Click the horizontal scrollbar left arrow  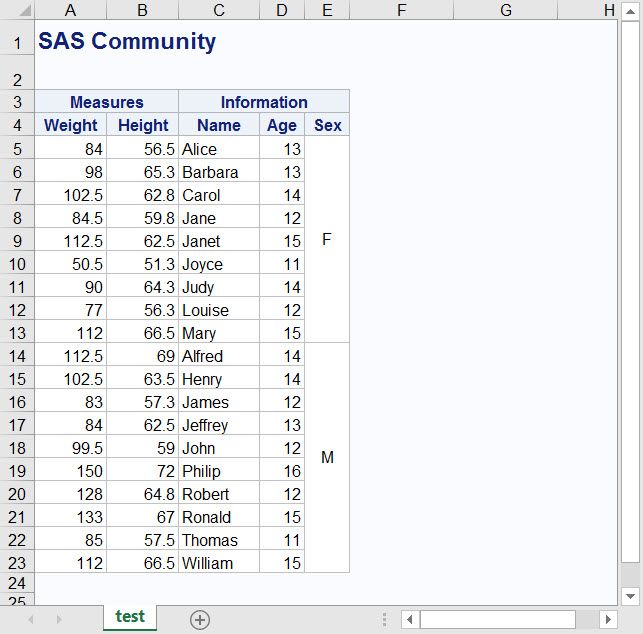410,619
